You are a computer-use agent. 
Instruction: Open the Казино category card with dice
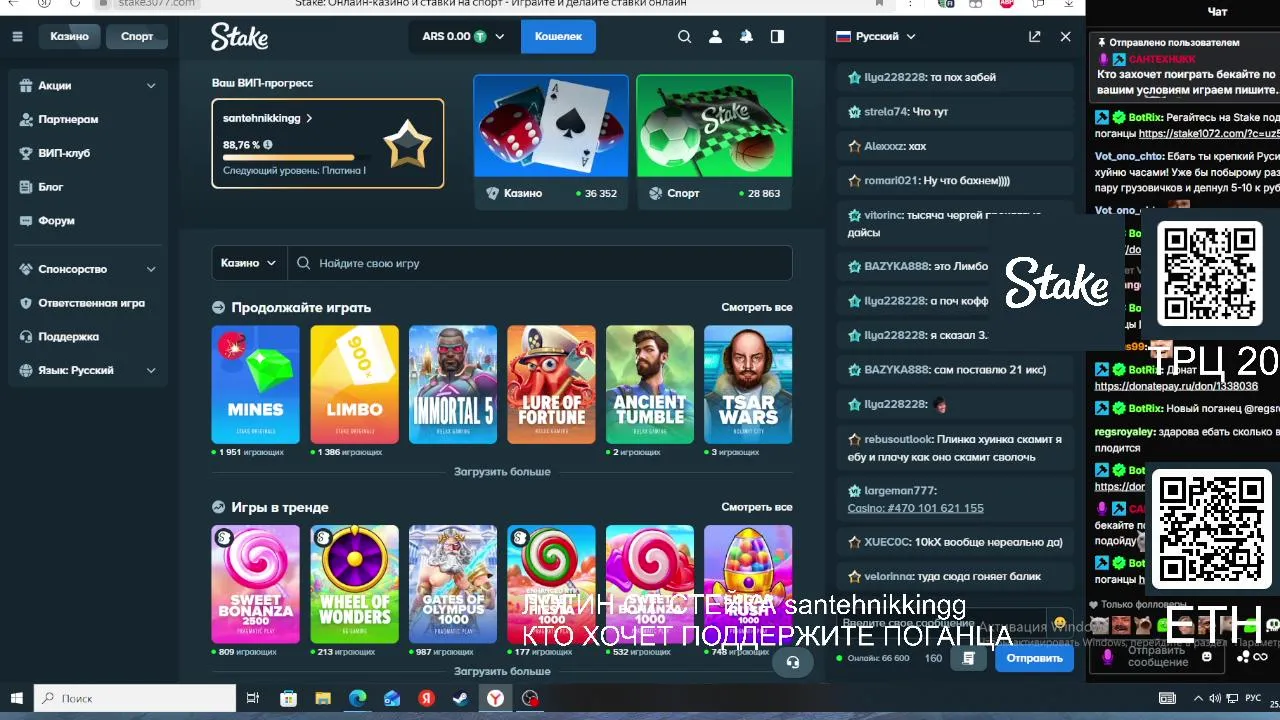click(x=551, y=142)
